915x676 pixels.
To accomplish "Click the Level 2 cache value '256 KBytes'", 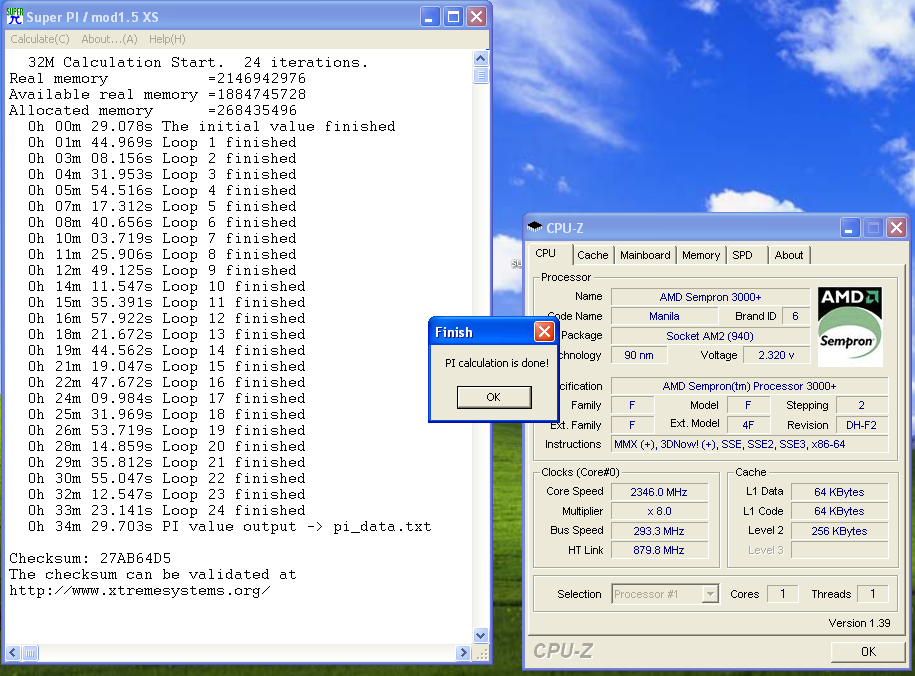I will 839,531.
